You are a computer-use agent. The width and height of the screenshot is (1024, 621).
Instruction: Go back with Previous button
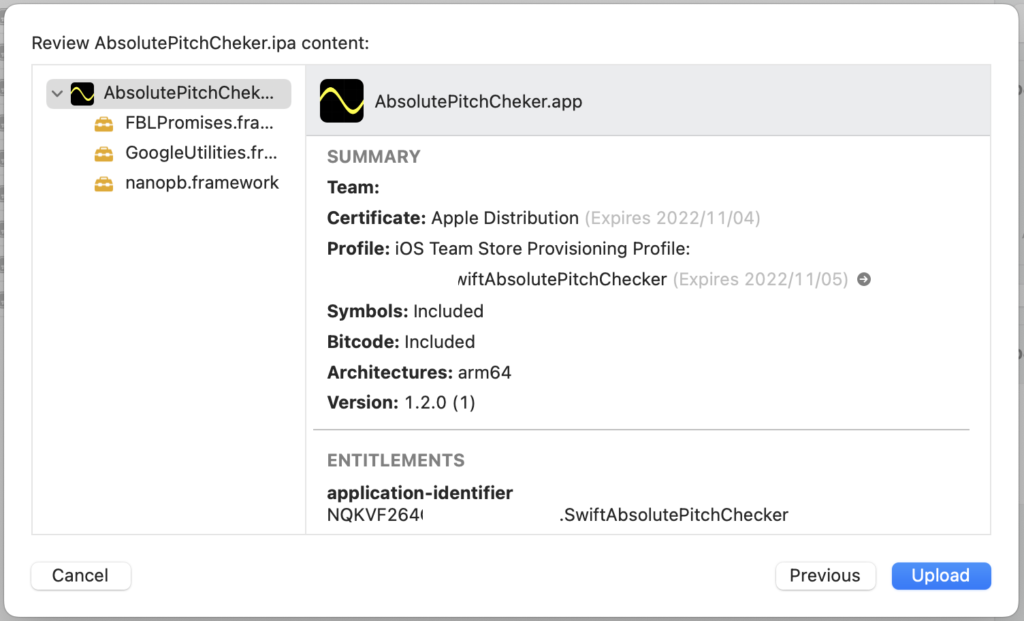(x=825, y=575)
